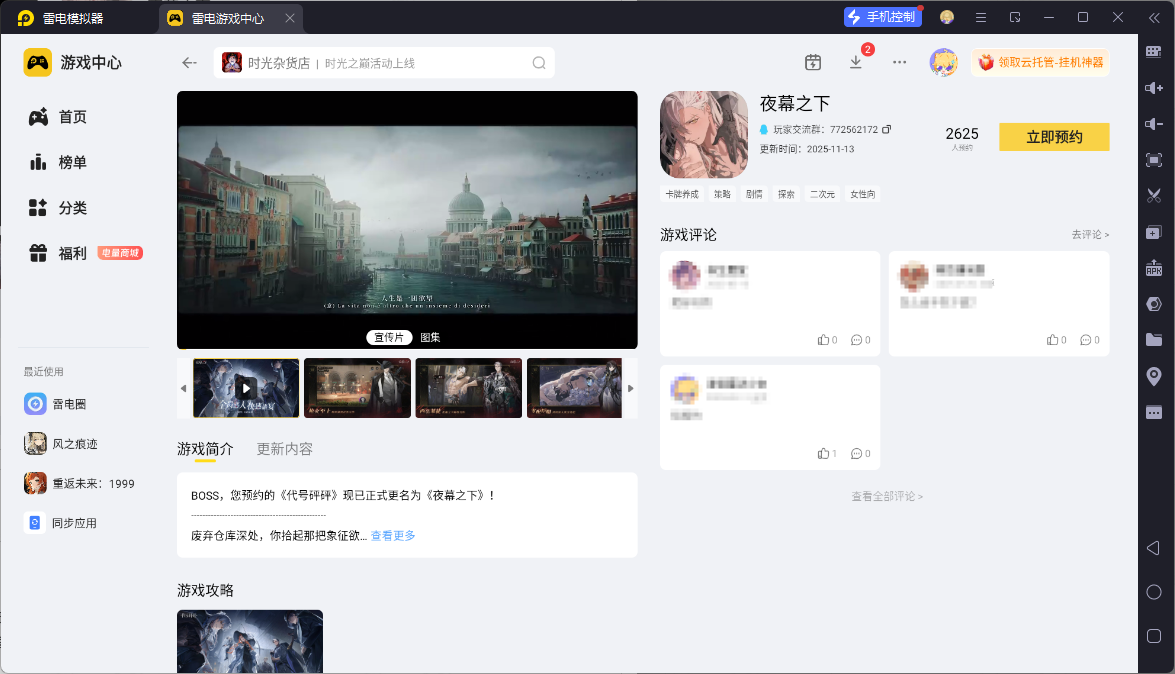Image resolution: width=1175 pixels, height=674 pixels.
Task: Open download manager icon with red badge
Action: [856, 61]
